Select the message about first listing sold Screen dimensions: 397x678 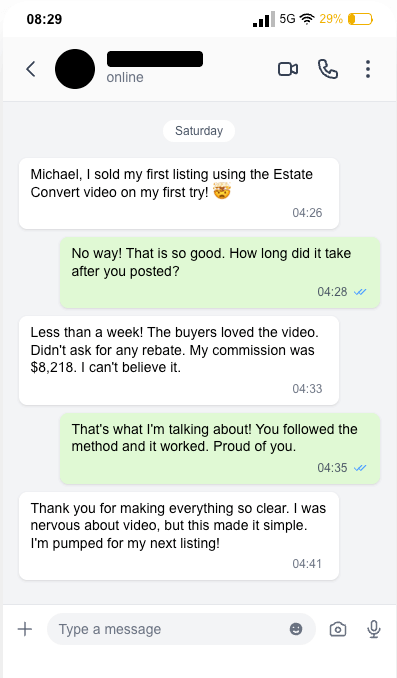coord(179,193)
